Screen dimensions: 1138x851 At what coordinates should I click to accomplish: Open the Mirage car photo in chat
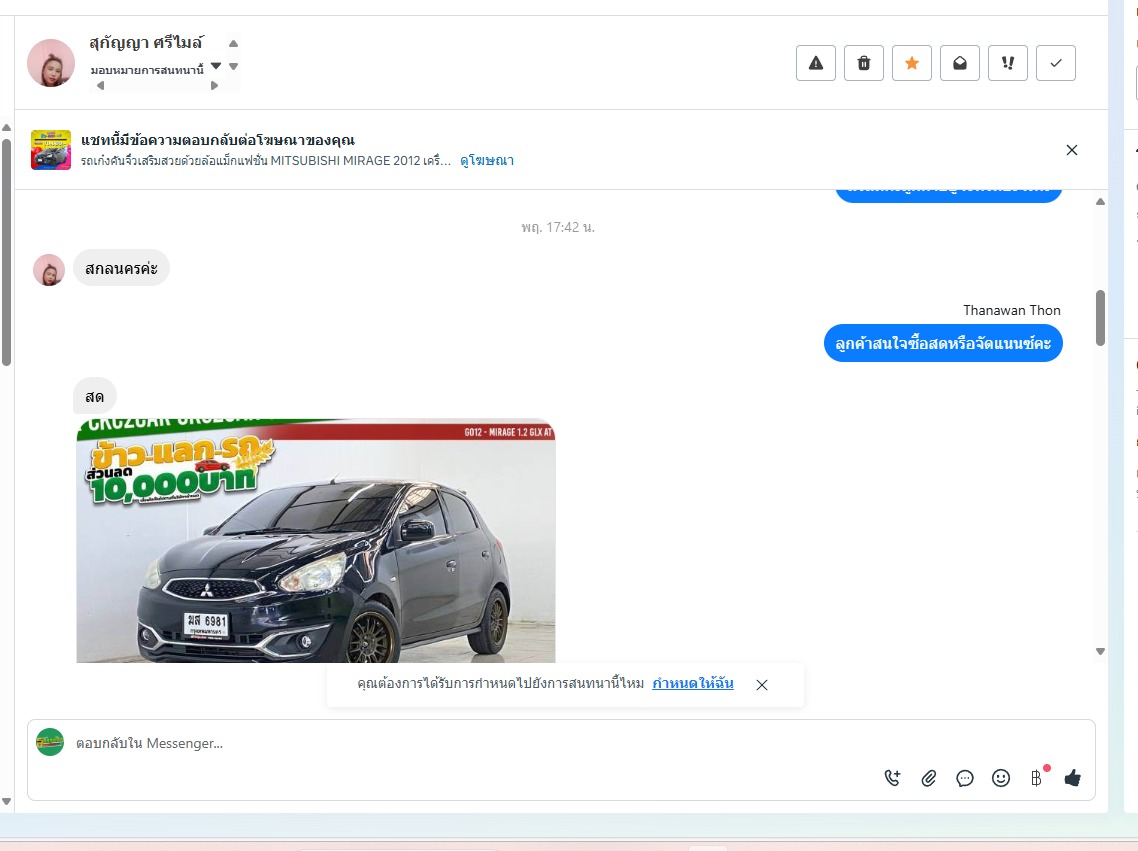[x=316, y=540]
